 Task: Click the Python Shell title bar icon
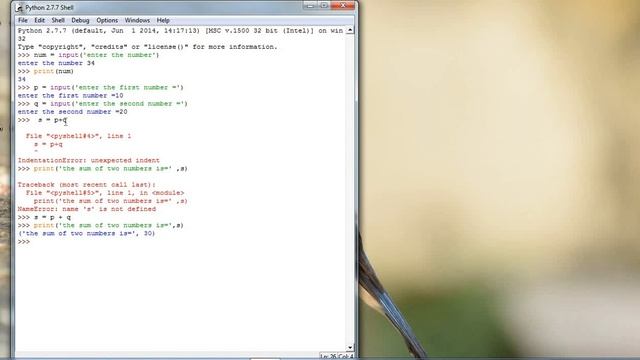pyautogui.click(x=19, y=8)
